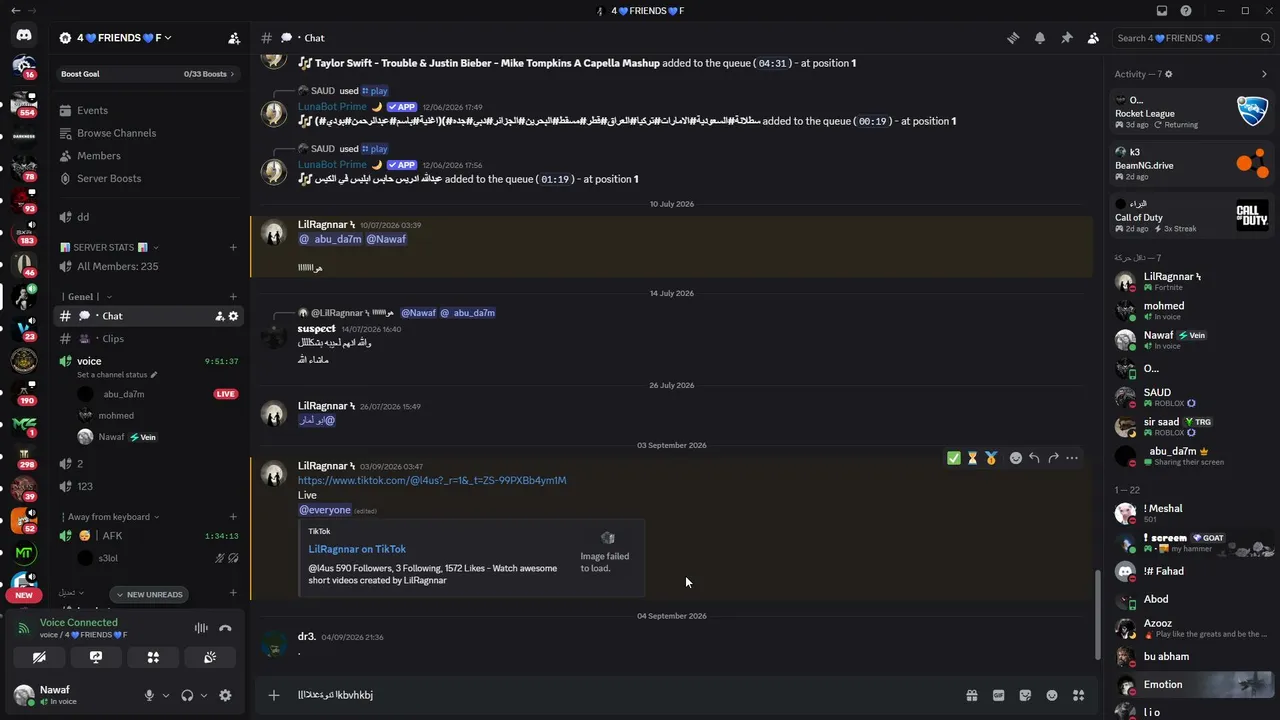Open the GIF picker in message bar
This screenshot has height=720, width=1280.
(998, 695)
